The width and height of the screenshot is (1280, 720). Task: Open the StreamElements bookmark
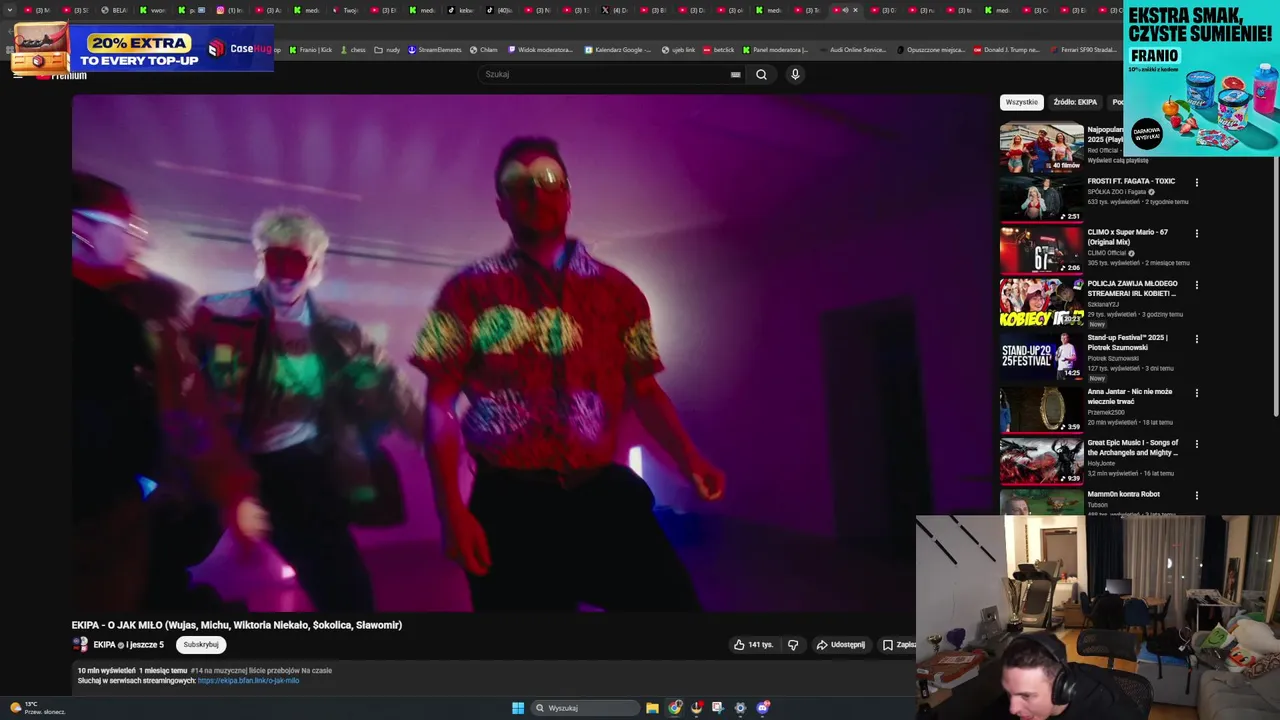435,49
